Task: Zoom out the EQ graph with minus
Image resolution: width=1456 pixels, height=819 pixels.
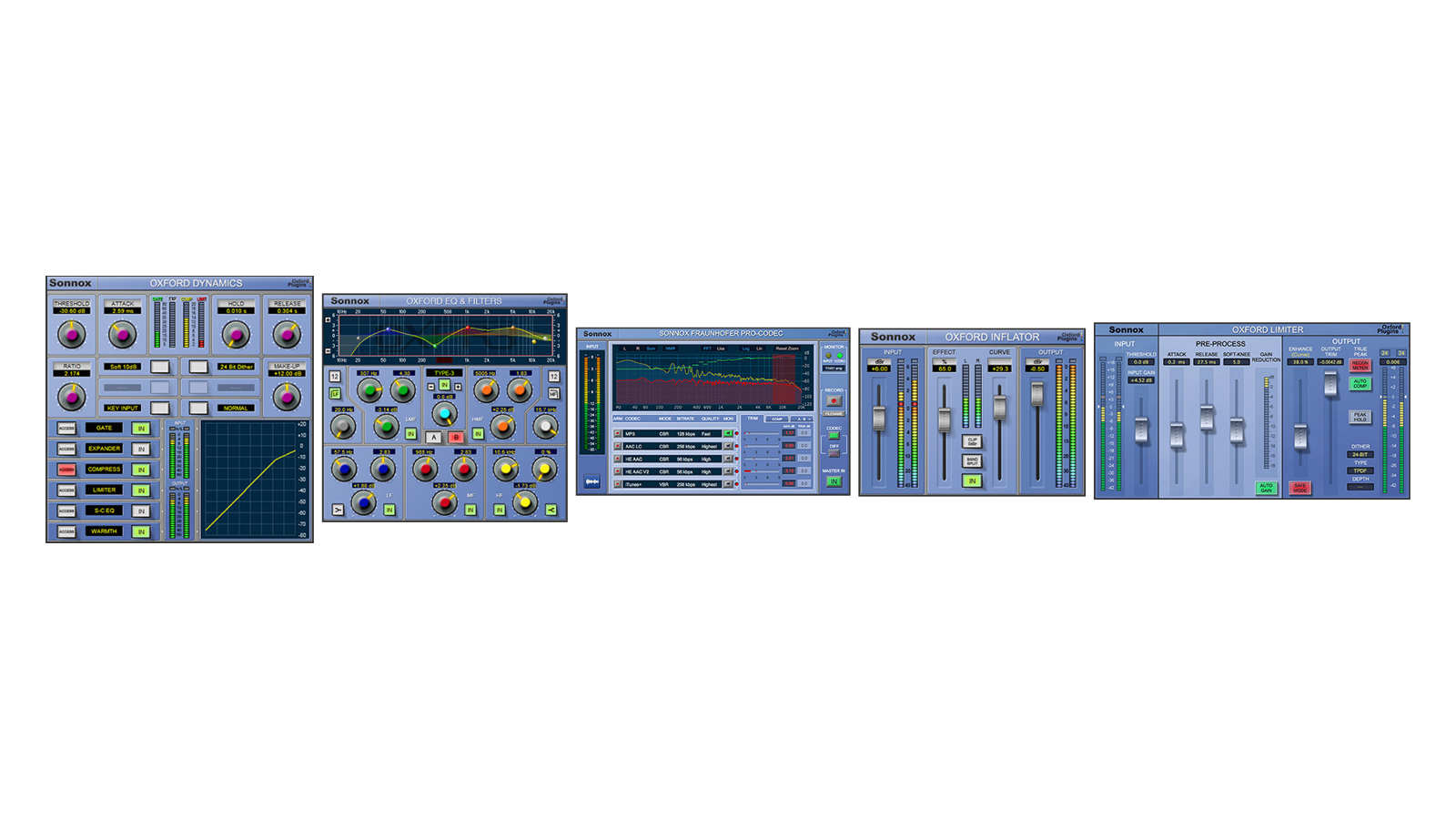Action: click(x=328, y=351)
